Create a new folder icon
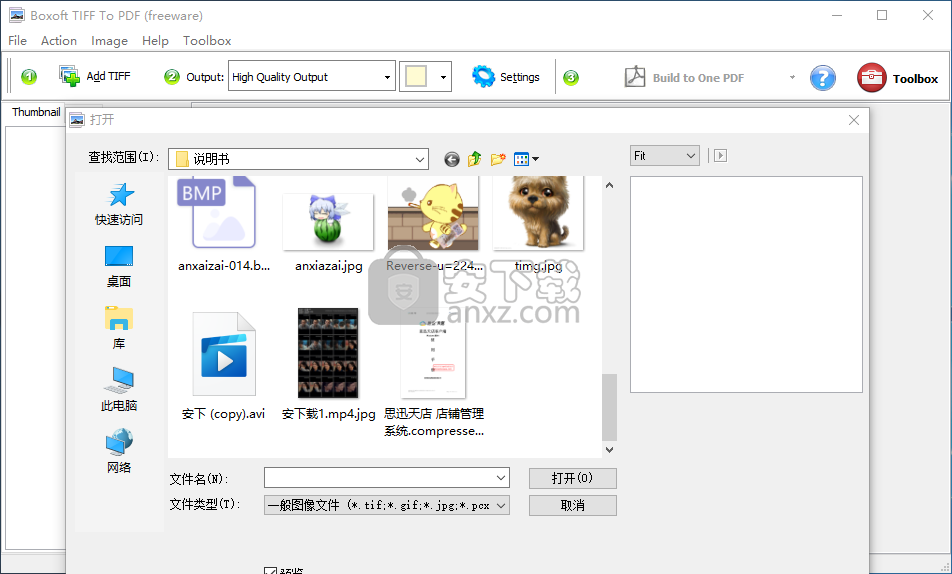This screenshot has height=574, width=952. point(498,159)
